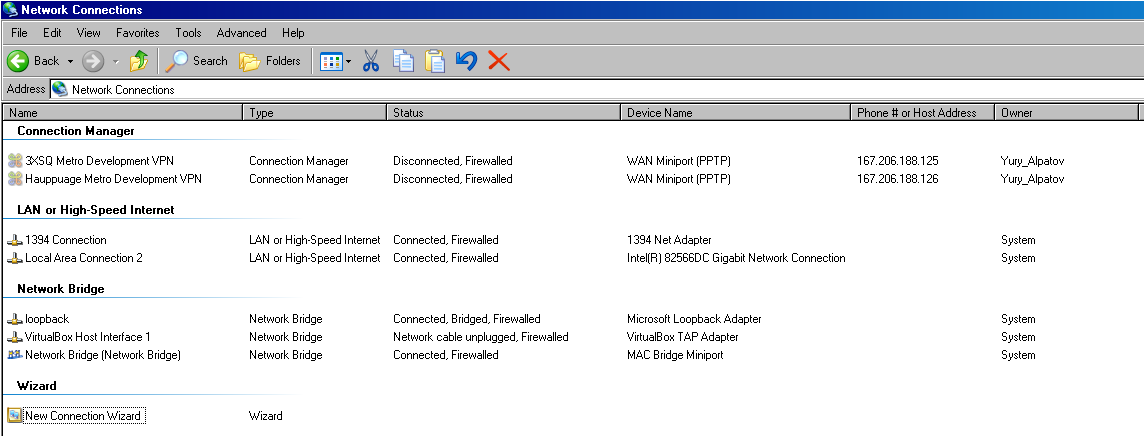Click the blue Undo arrow icon
This screenshot has height=436, width=1144.
[466, 61]
